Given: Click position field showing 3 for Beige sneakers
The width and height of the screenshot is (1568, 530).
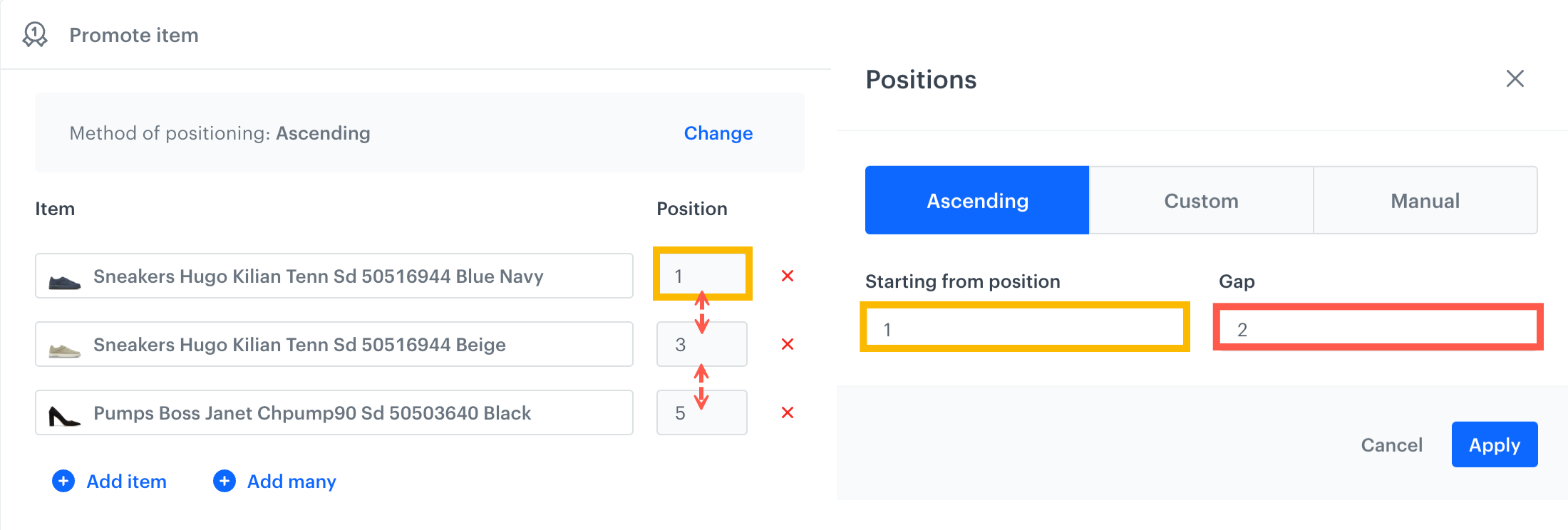Looking at the screenshot, I should coord(701,344).
